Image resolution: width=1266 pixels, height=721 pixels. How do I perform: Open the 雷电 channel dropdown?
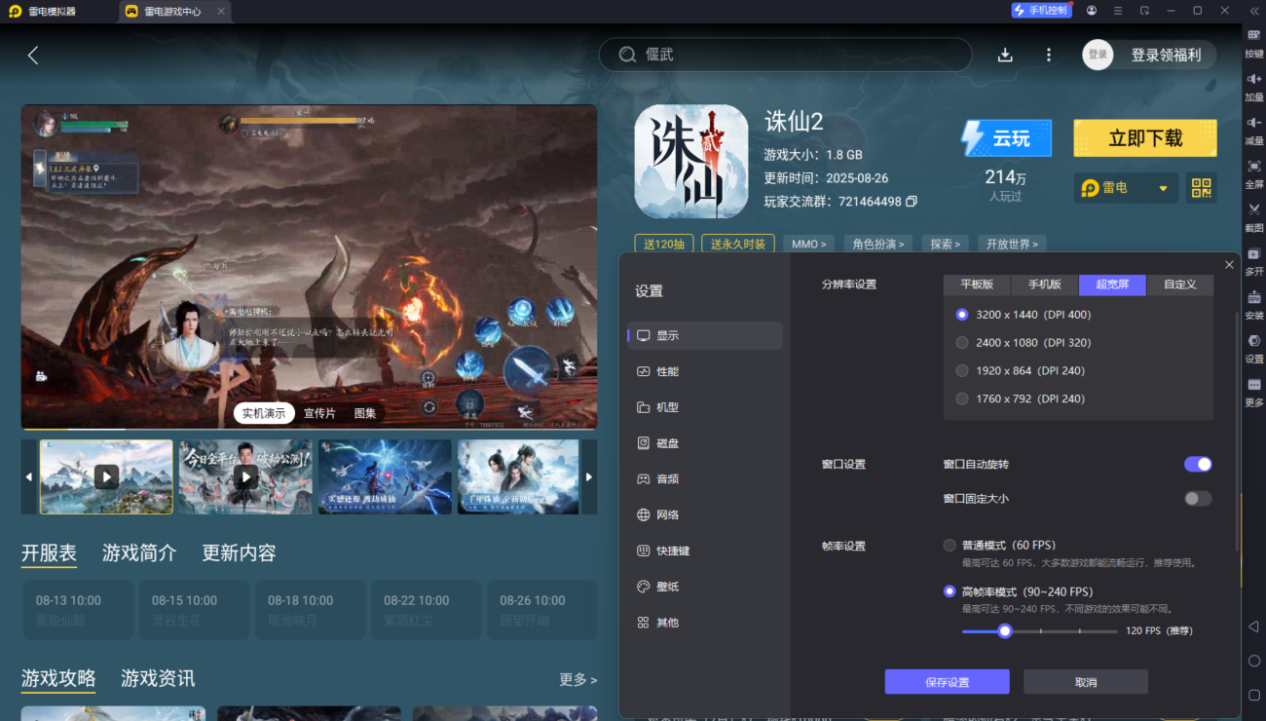(x=1126, y=188)
